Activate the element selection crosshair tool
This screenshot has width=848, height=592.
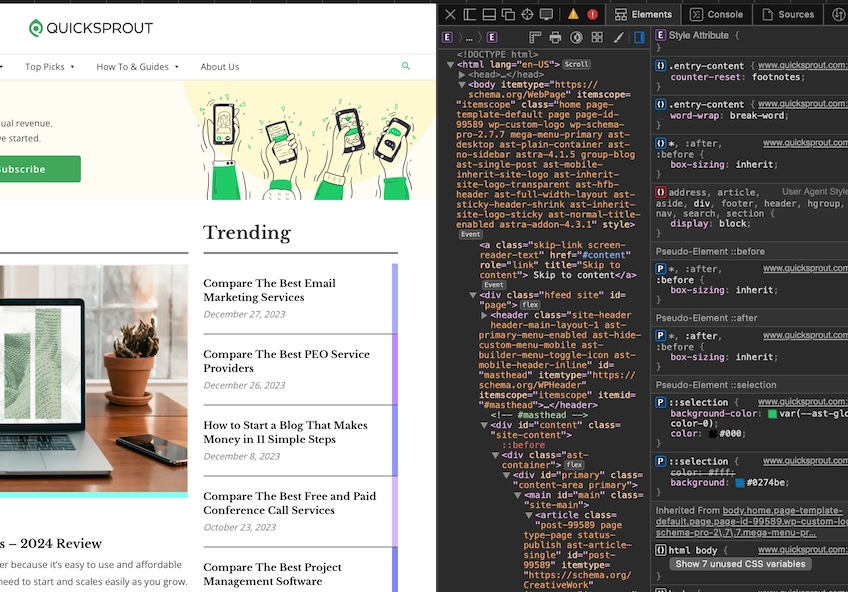(527, 15)
